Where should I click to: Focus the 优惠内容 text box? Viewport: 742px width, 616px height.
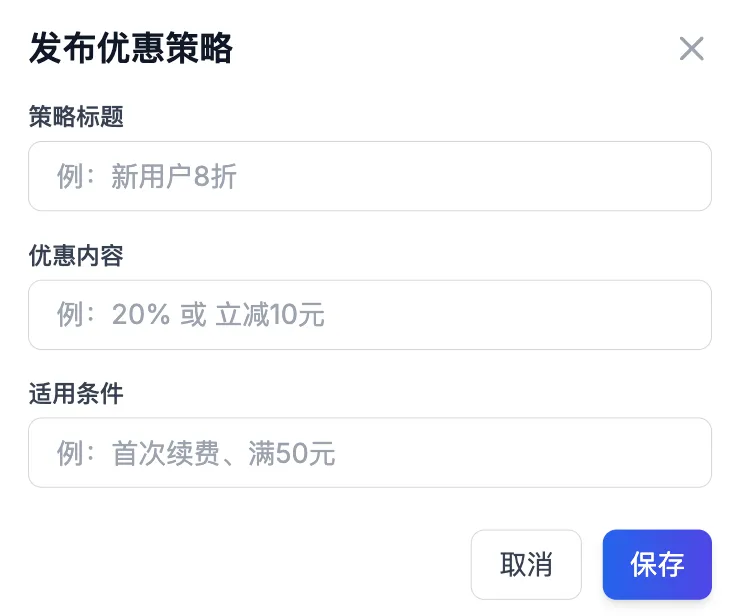pos(369,315)
